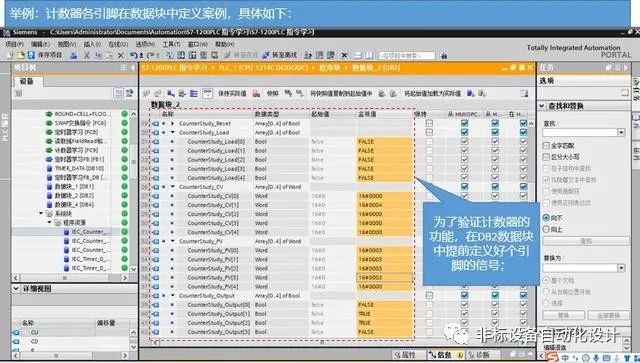Viewport: 640px width, 363px height.
Task: Click the copy icon in main toolbar
Action: click(x=98, y=55)
